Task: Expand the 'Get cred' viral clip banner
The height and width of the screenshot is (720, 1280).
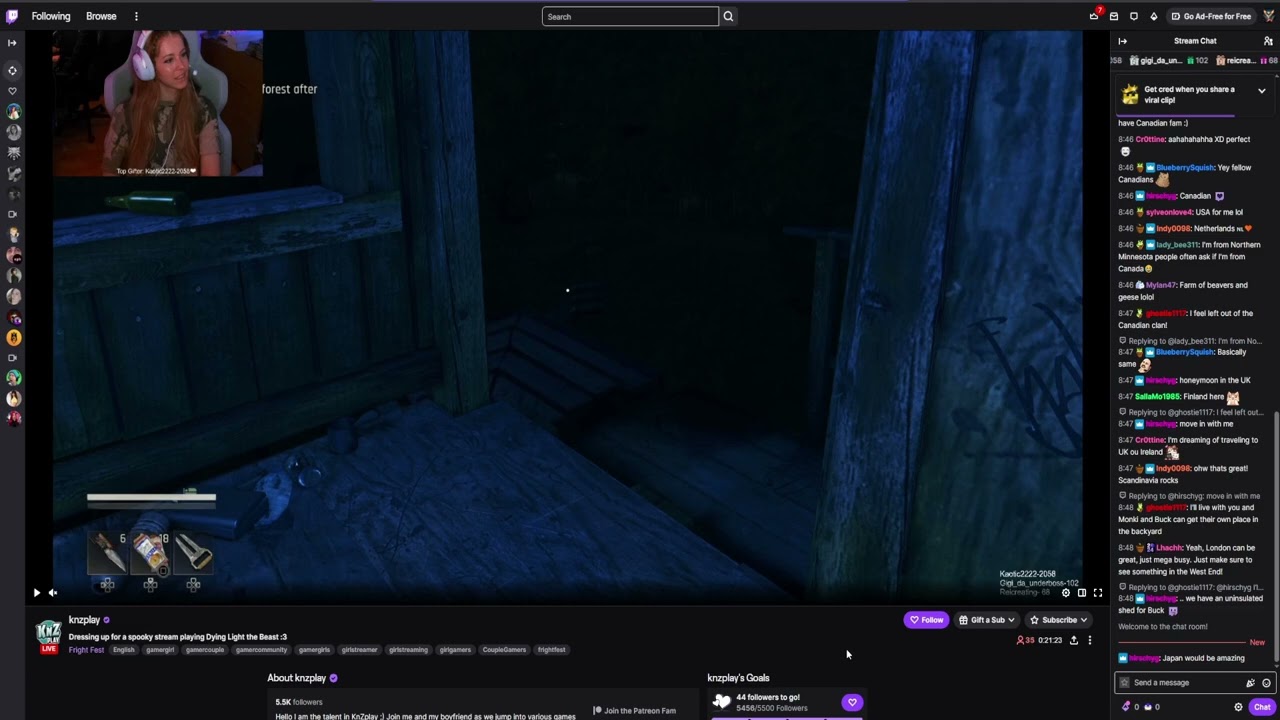Action: [x=1262, y=91]
